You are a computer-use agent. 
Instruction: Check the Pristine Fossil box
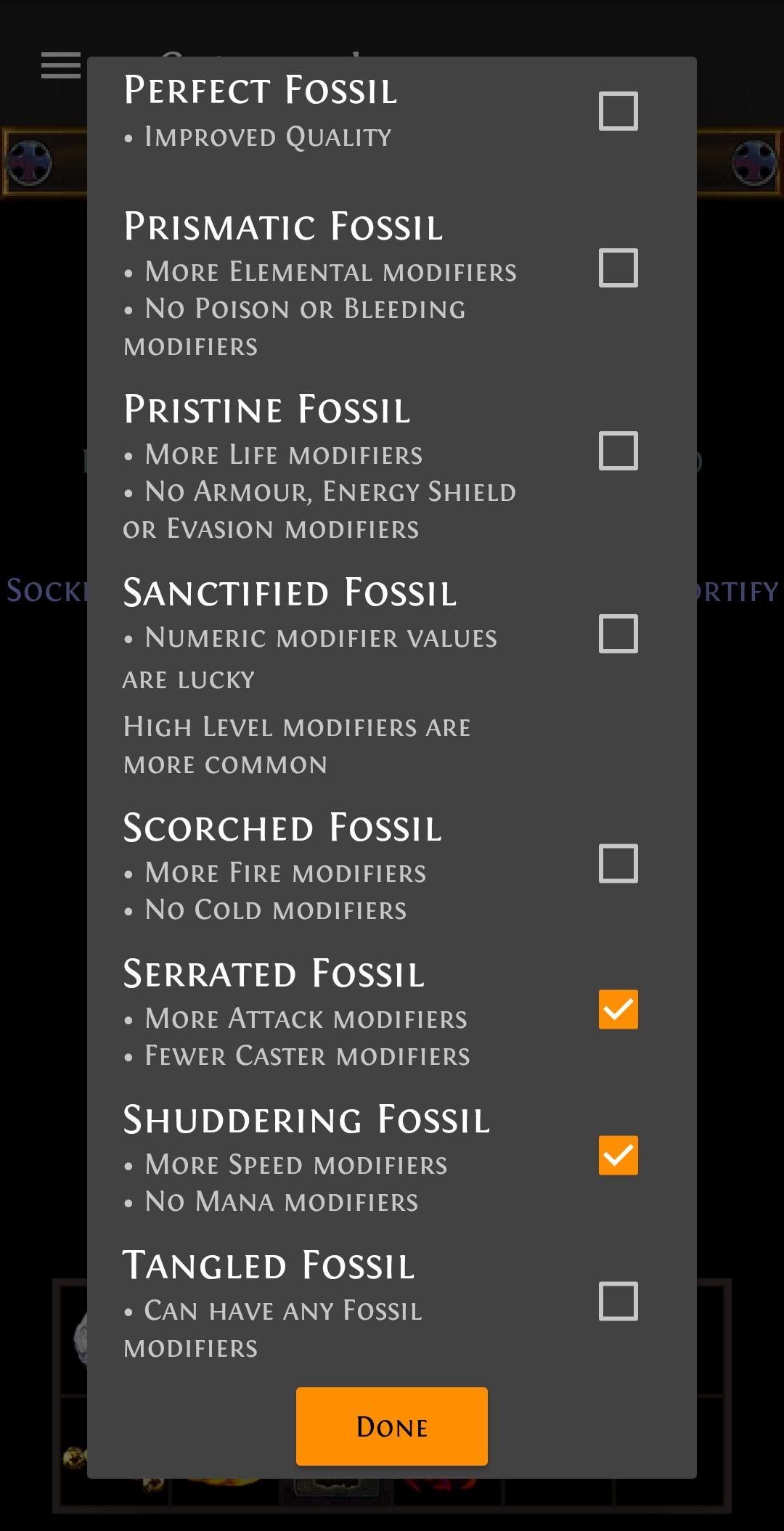click(x=618, y=451)
